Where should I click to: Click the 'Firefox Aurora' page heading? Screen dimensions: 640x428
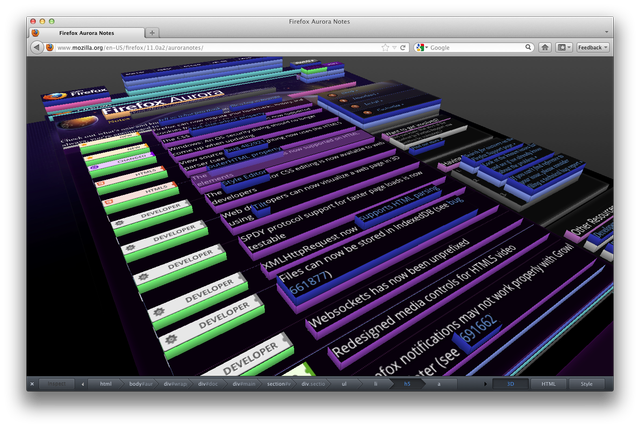coord(162,102)
